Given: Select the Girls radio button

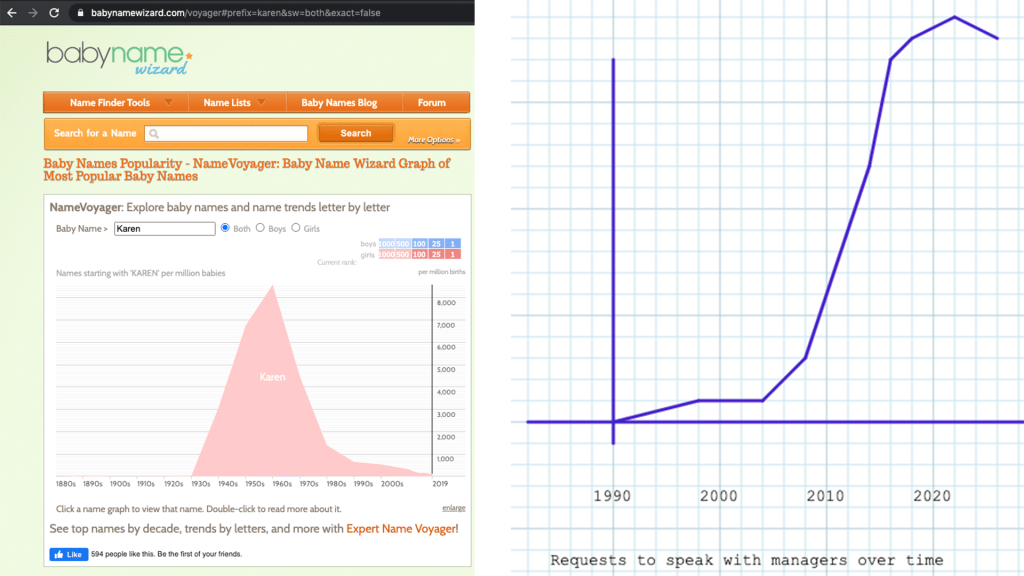Looking at the screenshot, I should click(296, 228).
